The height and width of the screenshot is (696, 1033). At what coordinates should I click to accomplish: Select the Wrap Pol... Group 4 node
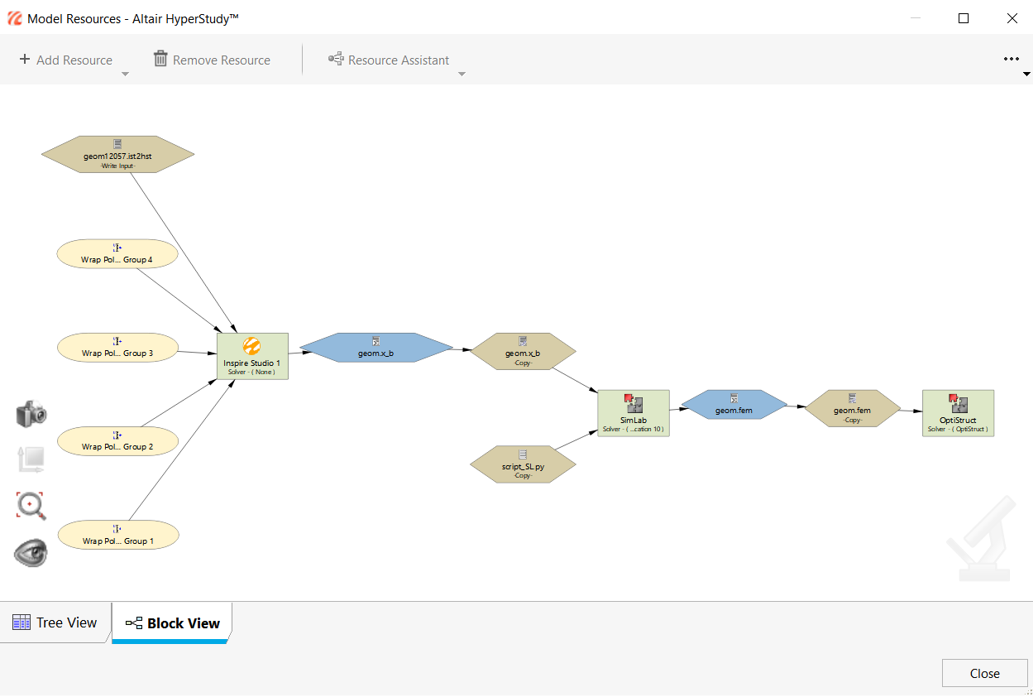point(118,254)
